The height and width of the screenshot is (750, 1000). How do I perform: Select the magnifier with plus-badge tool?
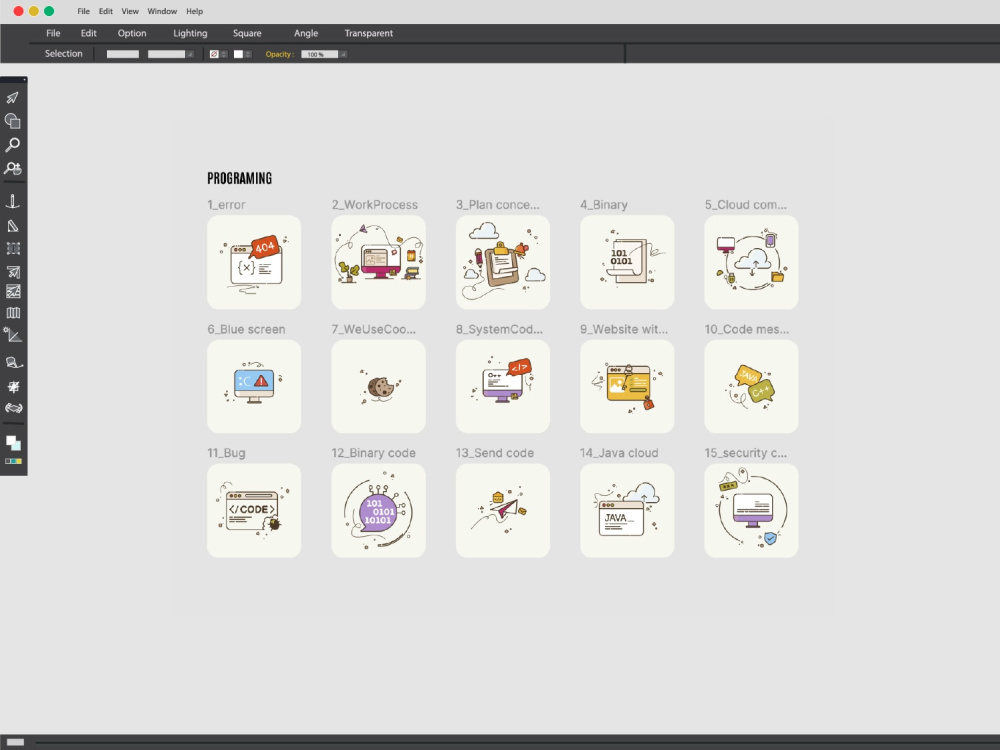13,168
